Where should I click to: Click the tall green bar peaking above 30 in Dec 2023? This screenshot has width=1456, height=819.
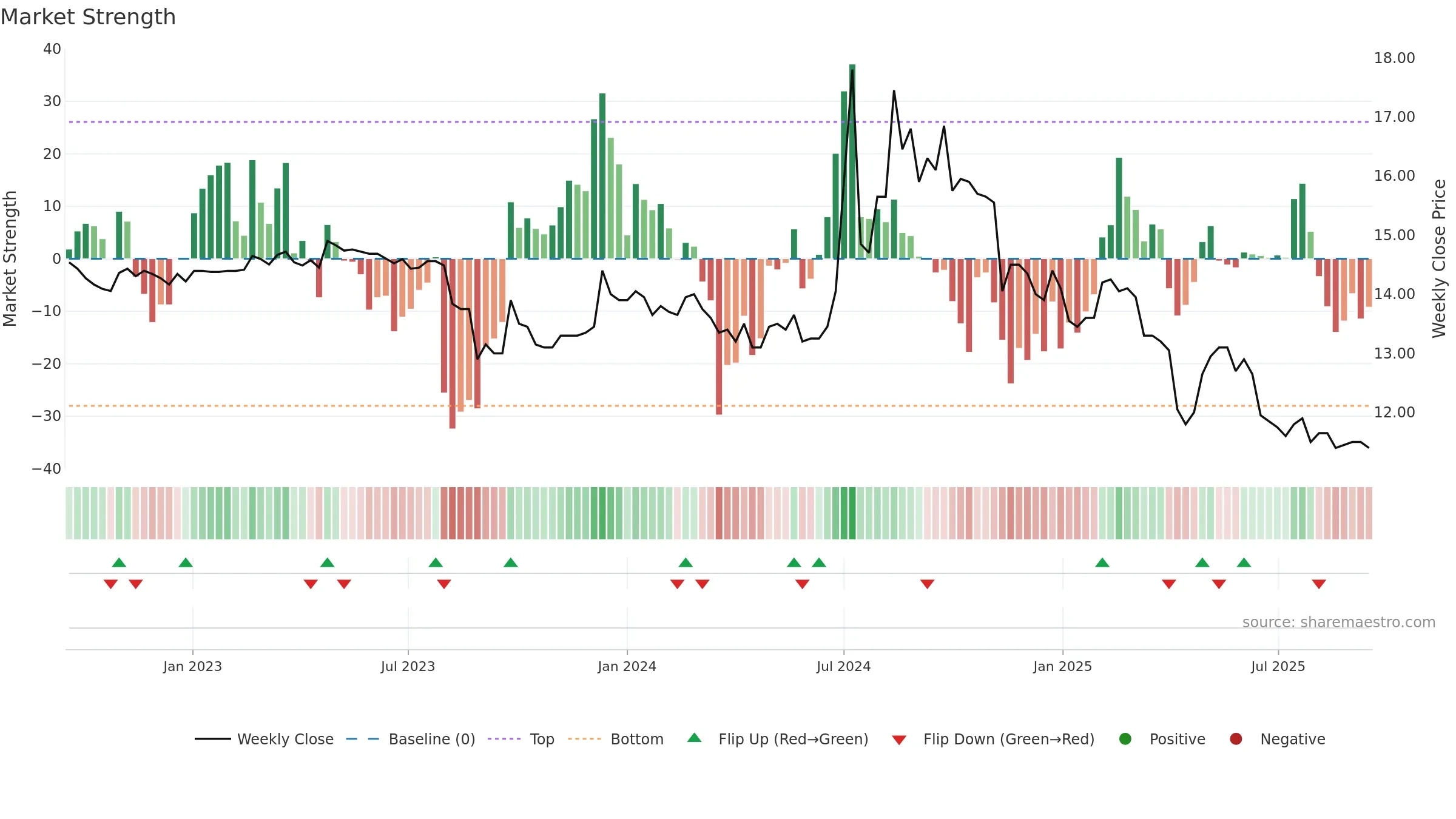pos(602,176)
